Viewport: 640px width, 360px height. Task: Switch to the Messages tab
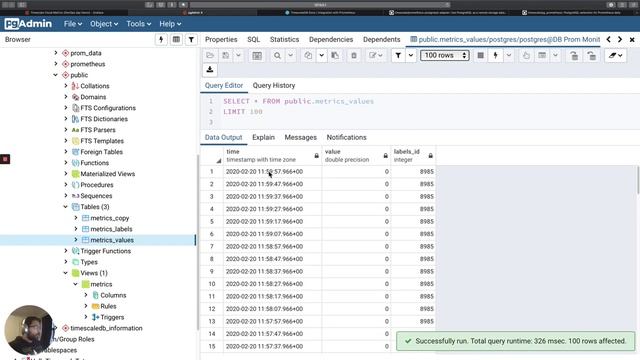pyautogui.click(x=300, y=138)
